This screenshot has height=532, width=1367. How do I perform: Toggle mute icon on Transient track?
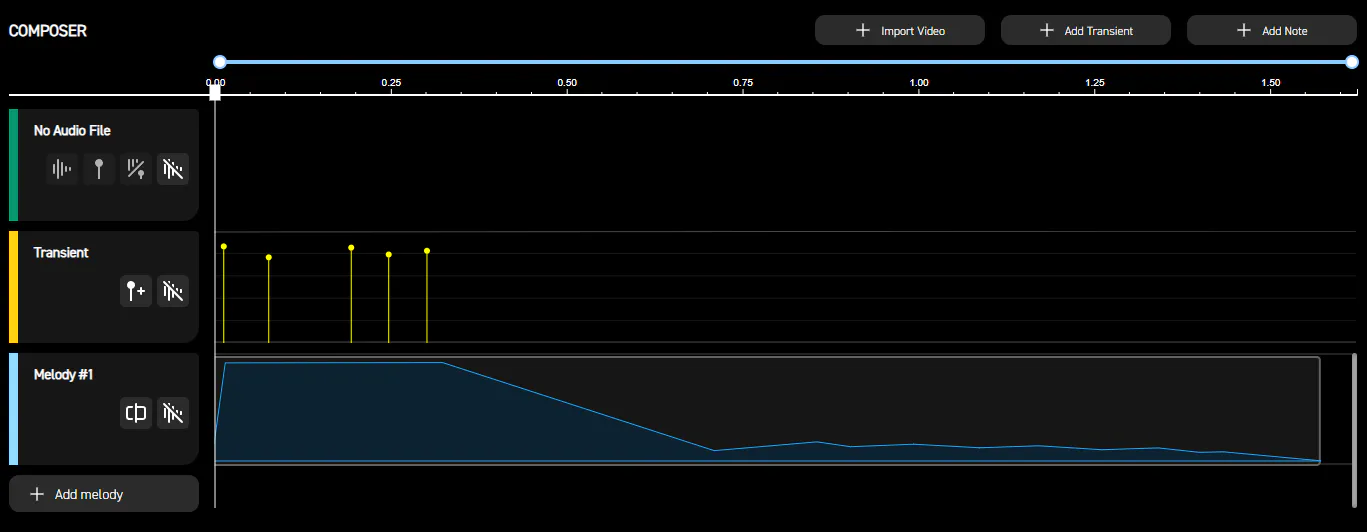click(x=173, y=291)
